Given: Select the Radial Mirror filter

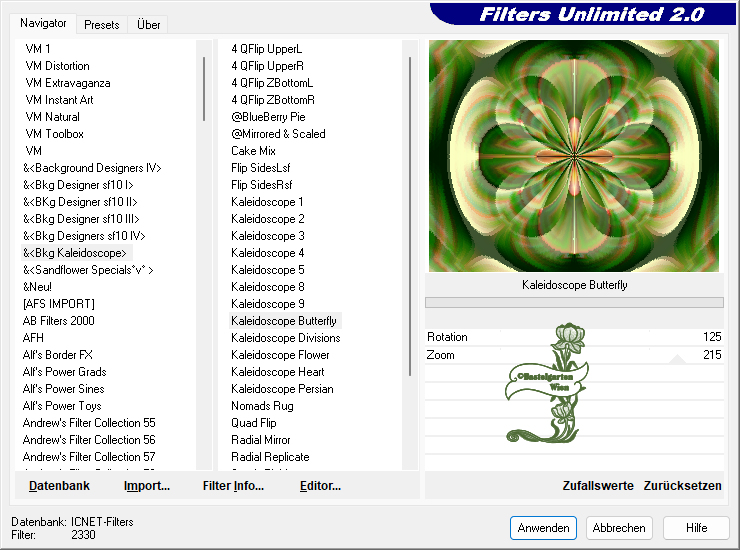Looking at the screenshot, I should click(260, 440).
